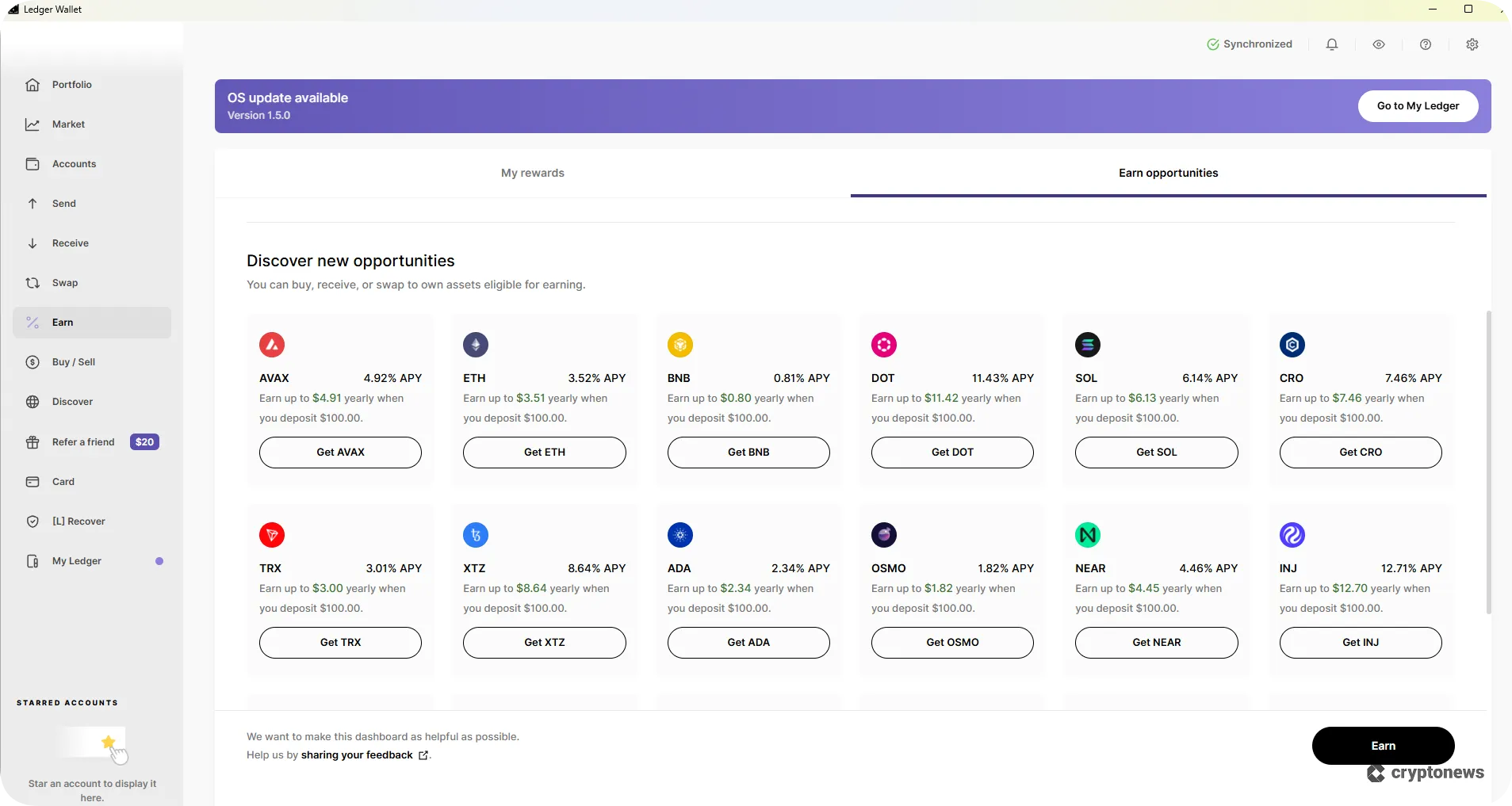Open the Discover section

(x=72, y=402)
